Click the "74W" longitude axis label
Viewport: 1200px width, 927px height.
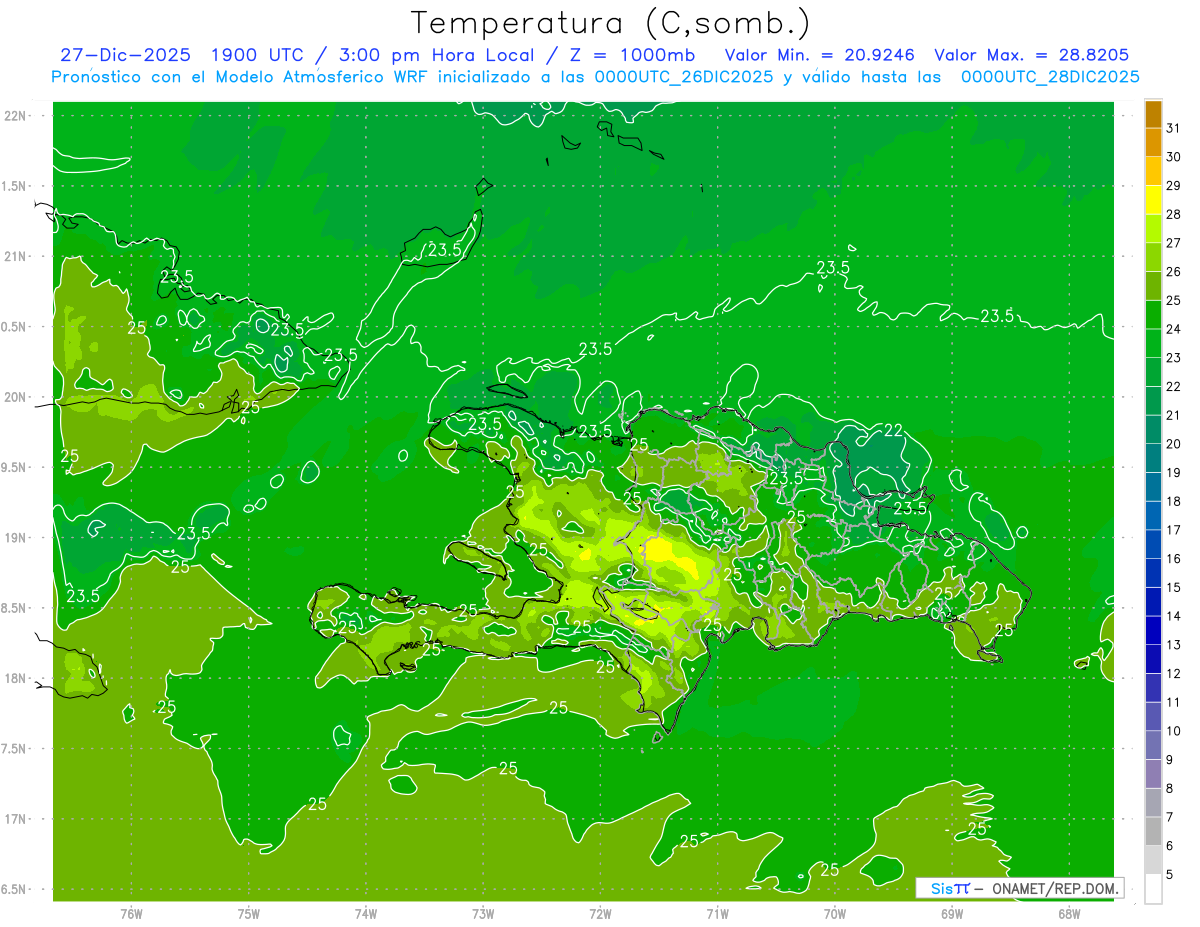[366, 913]
